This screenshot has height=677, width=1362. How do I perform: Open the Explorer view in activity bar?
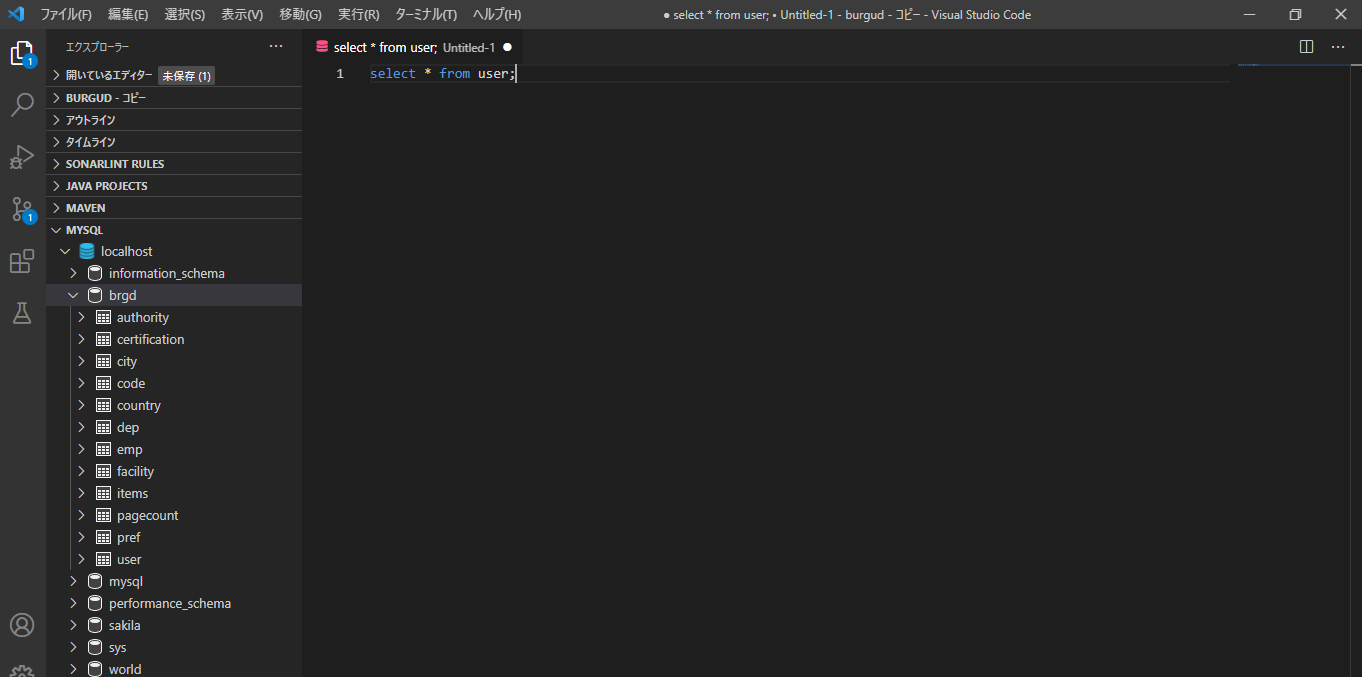coord(22,53)
